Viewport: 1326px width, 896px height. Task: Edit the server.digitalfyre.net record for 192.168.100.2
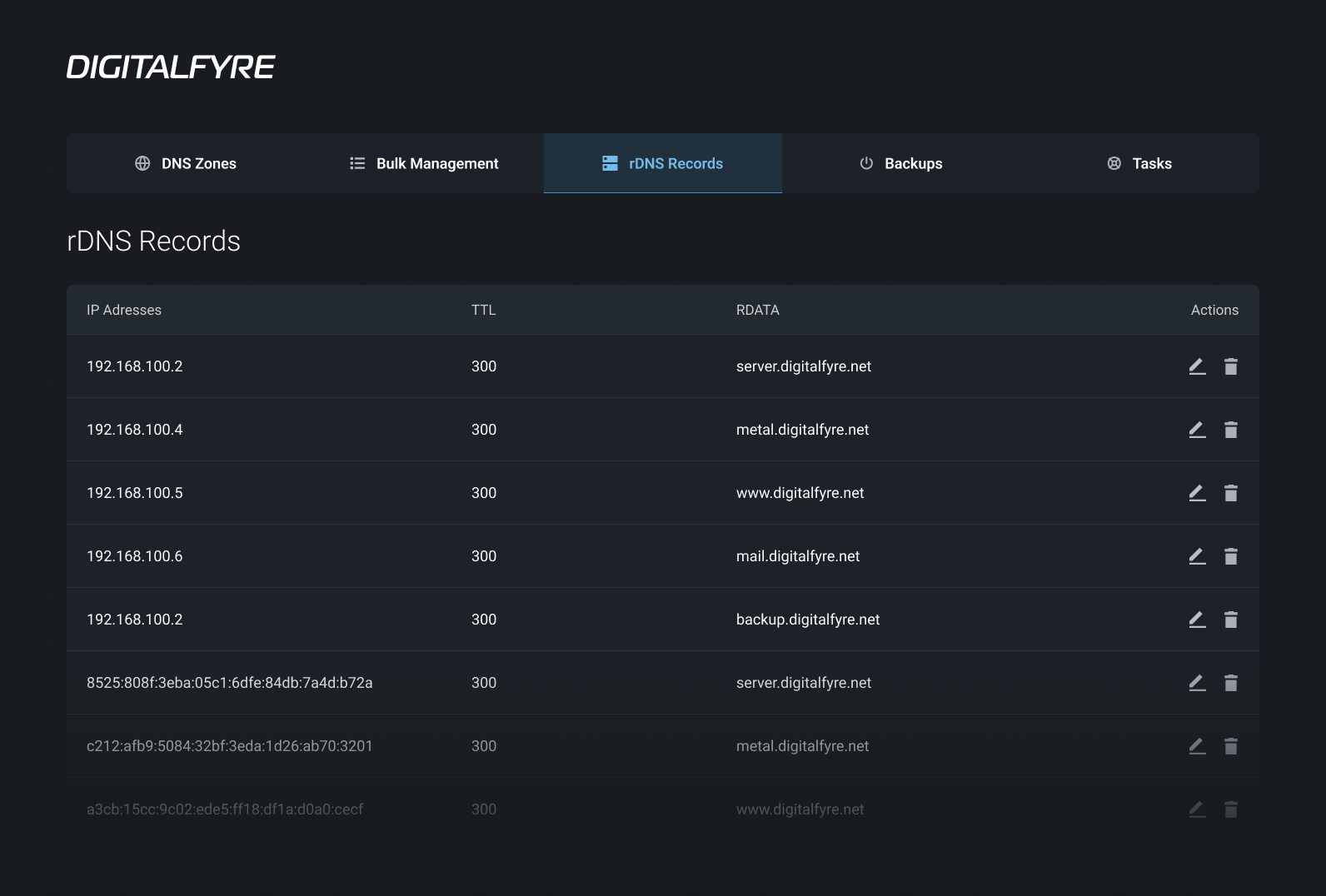click(1197, 366)
